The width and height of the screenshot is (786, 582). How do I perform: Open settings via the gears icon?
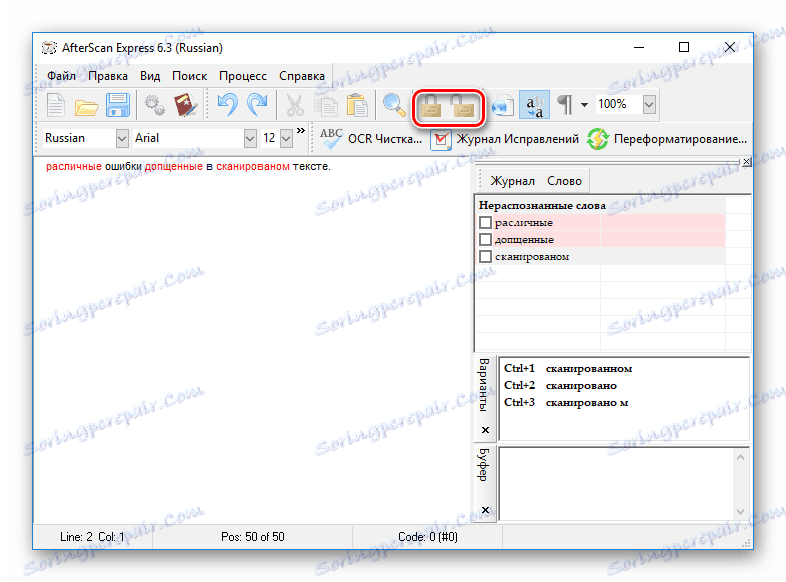pos(154,106)
